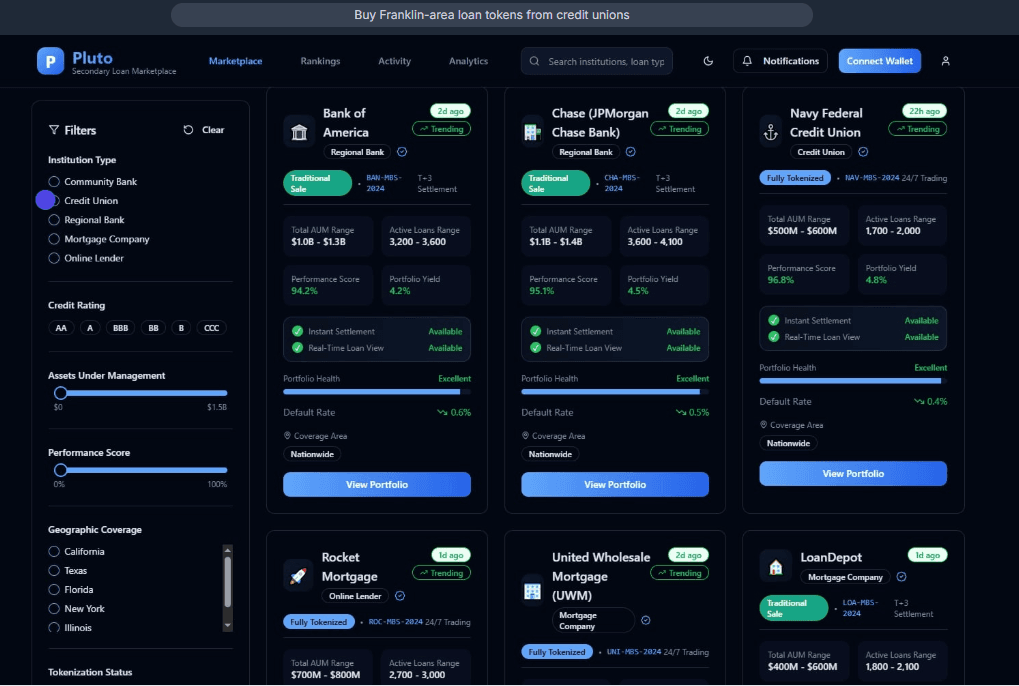The image size is (1019, 686).
Task: Click United Wholesale Mortgage building icon
Action: [x=532, y=591]
